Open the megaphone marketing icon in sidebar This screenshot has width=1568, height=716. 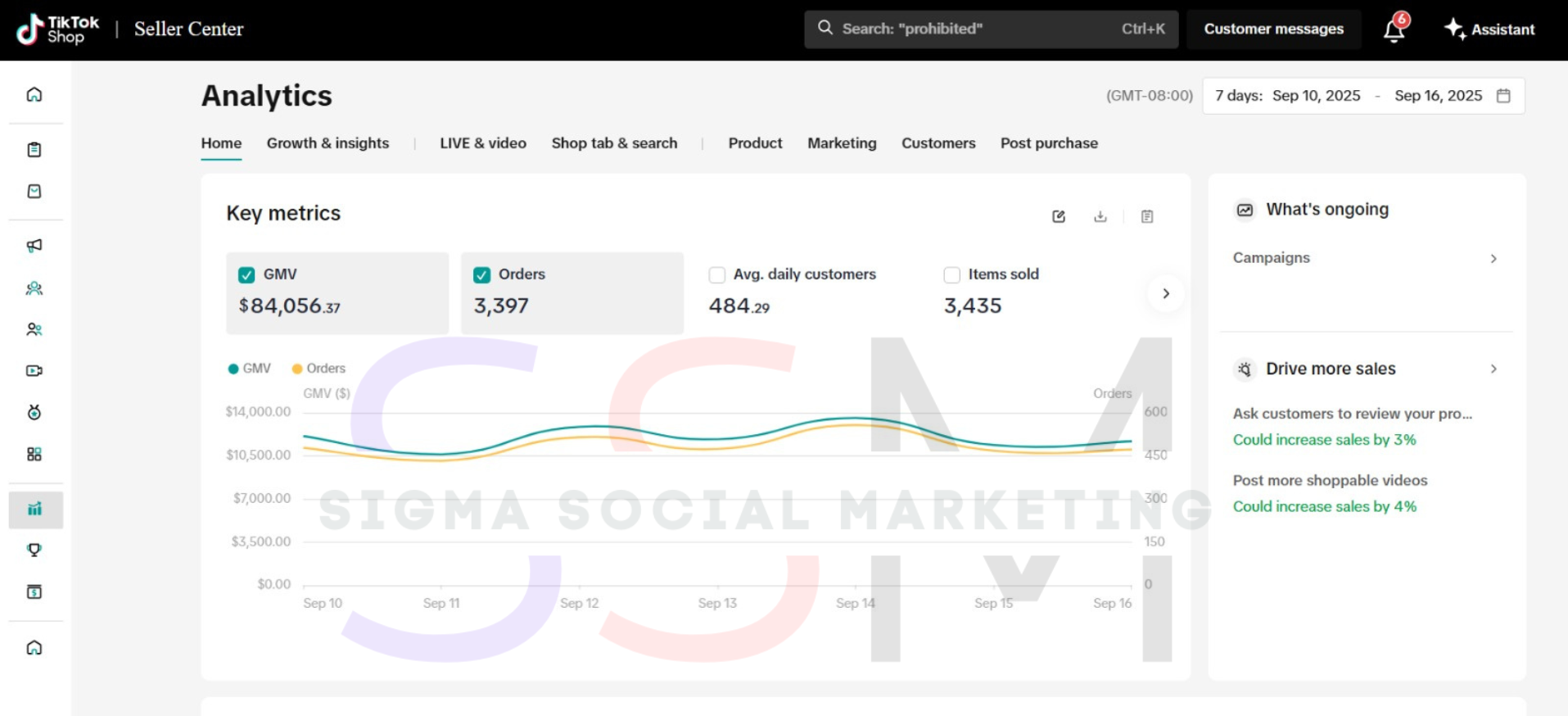(34, 246)
